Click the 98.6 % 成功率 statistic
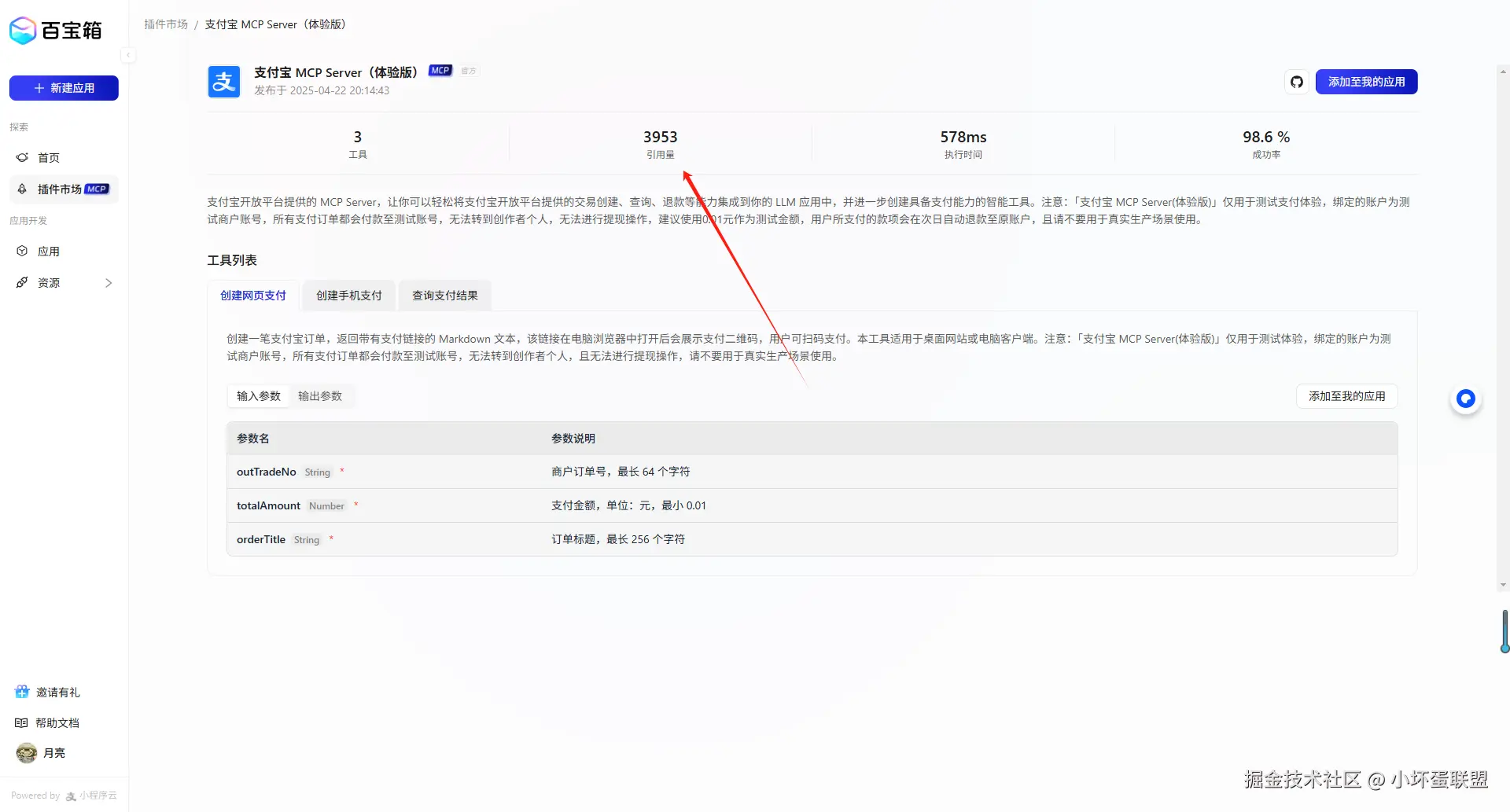The height and width of the screenshot is (812, 1510). (1266, 145)
